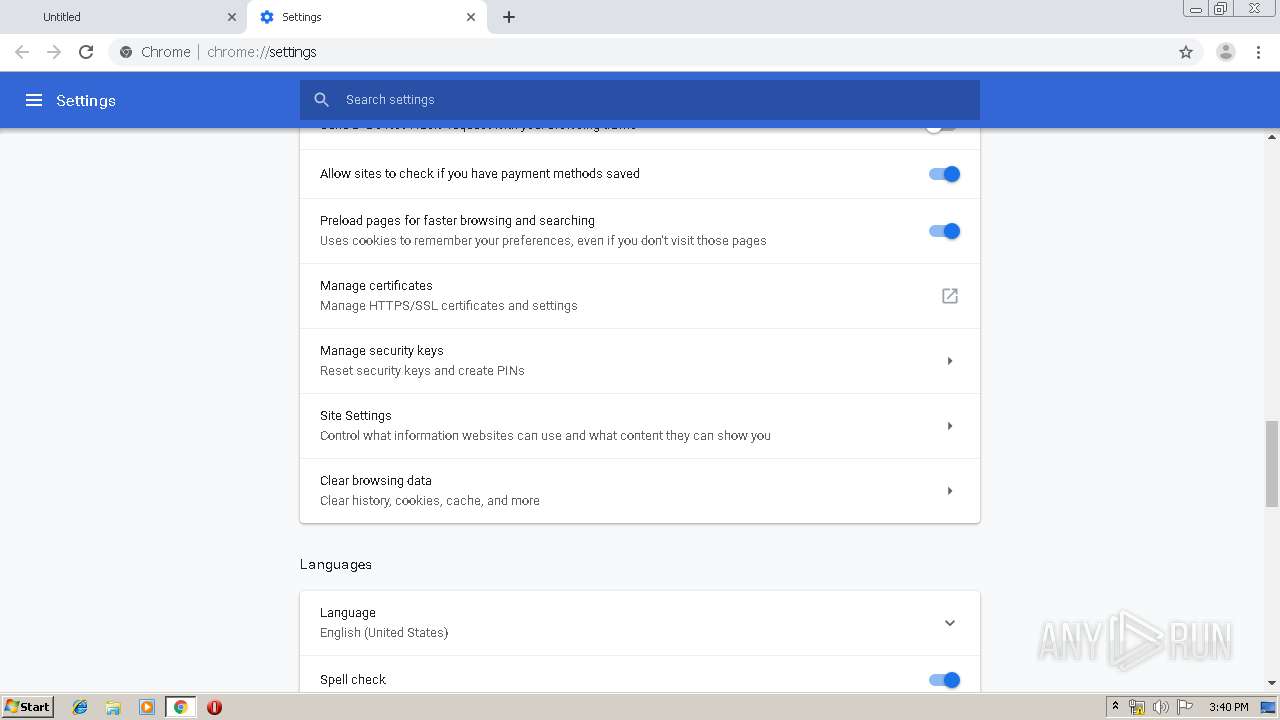Open the external link icon for Manage certificates
This screenshot has width=1280, height=720.
950,296
